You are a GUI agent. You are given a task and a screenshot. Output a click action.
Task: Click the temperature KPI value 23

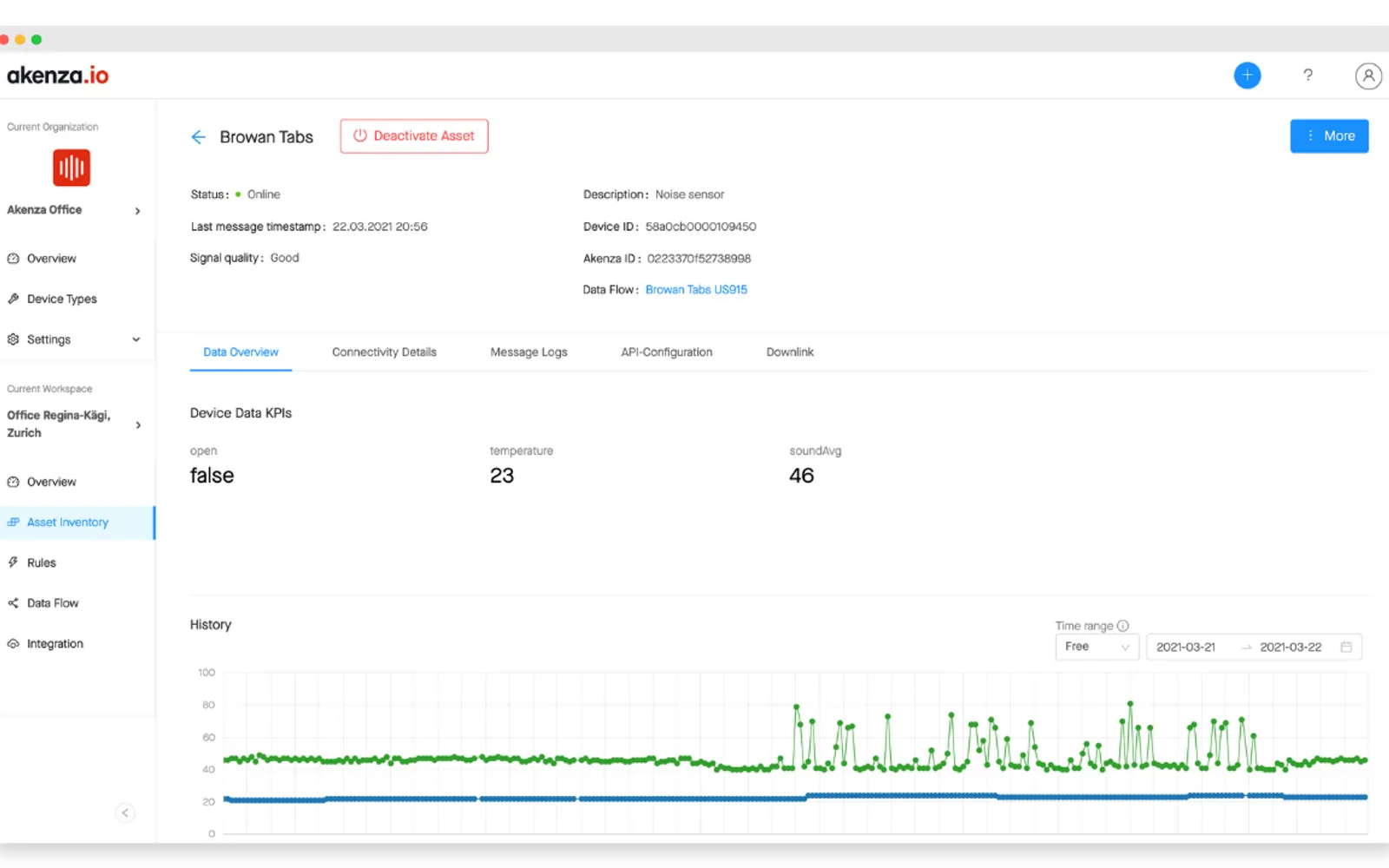click(502, 476)
